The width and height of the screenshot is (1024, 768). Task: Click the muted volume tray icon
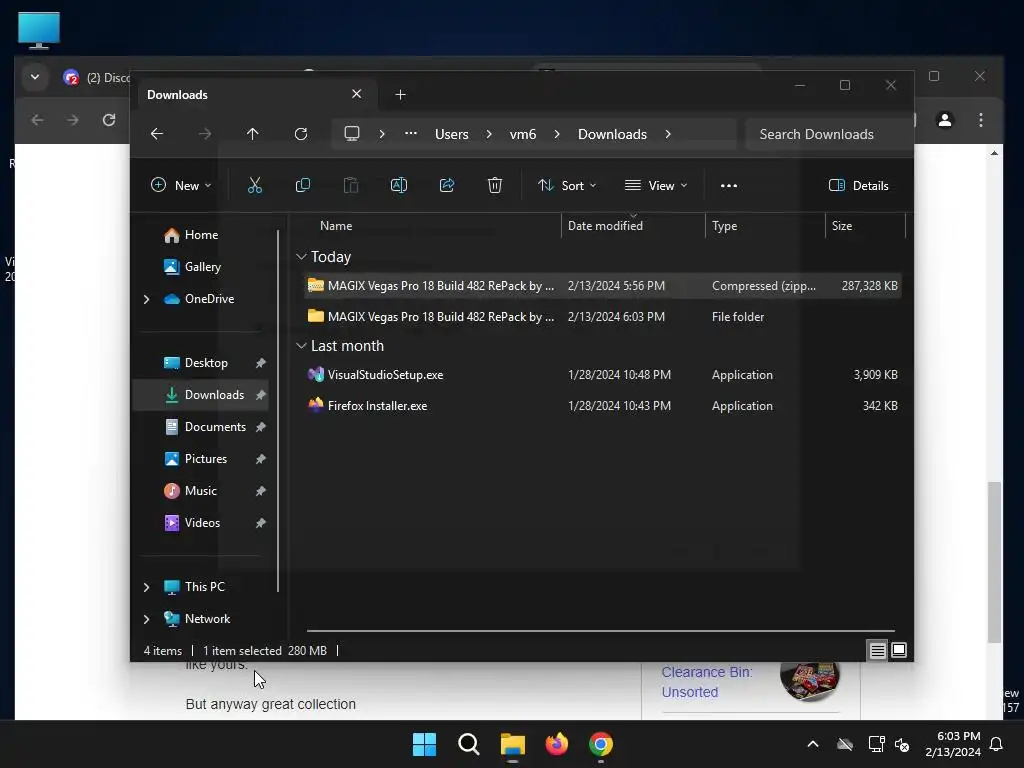tap(902, 744)
